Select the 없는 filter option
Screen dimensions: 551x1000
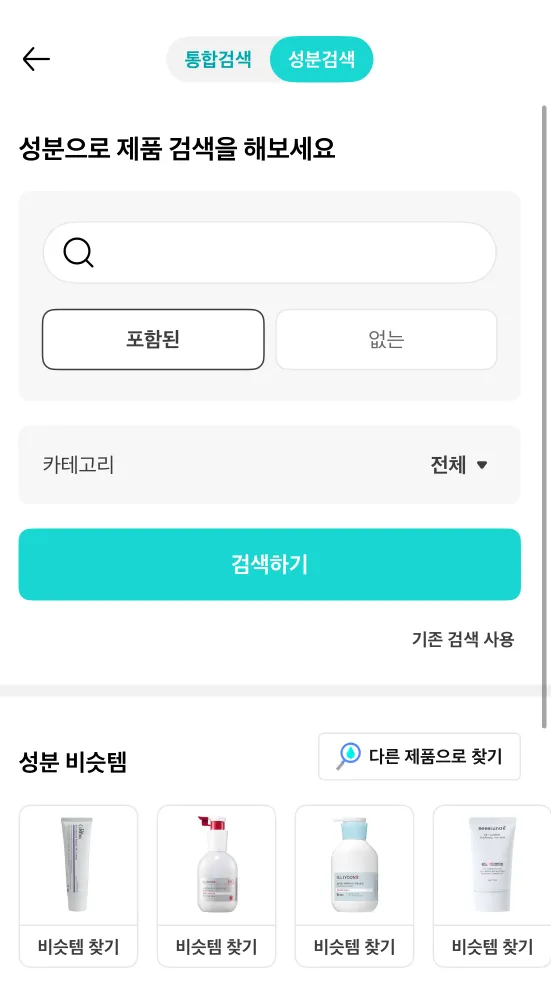click(x=386, y=339)
